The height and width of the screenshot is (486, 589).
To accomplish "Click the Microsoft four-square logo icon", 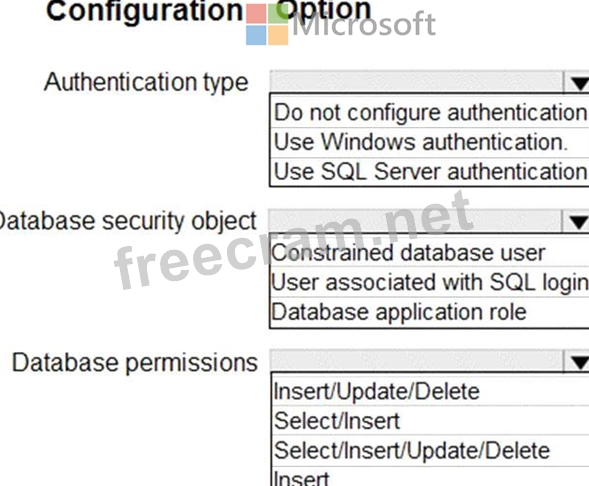I will pyautogui.click(x=267, y=24).
